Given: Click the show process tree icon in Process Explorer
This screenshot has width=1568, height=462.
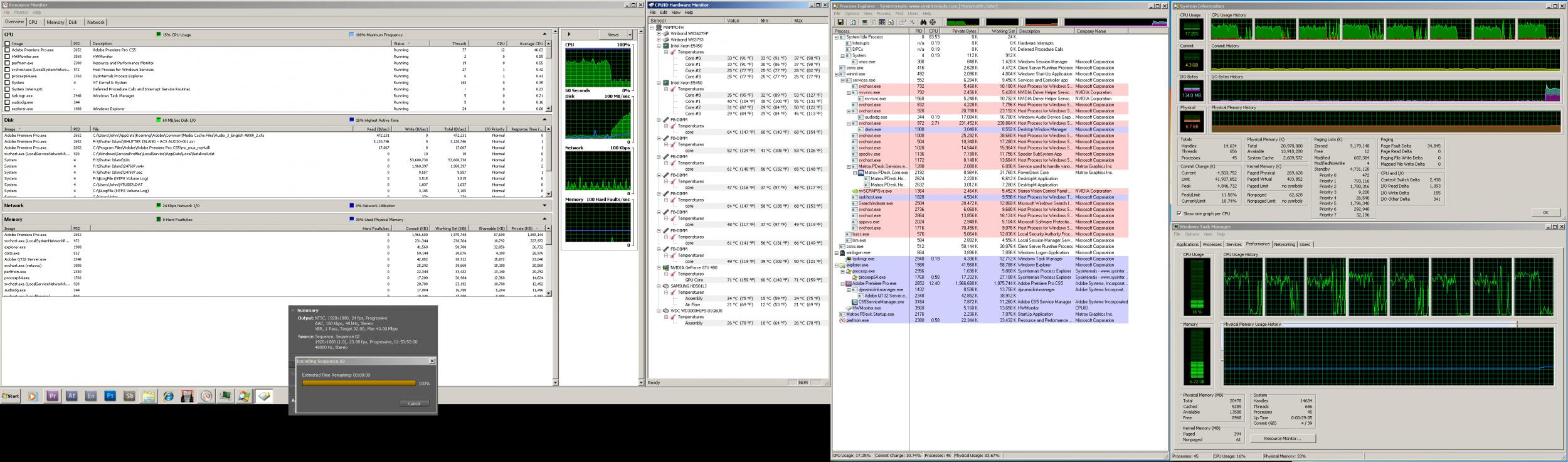Looking at the screenshot, I should (873, 22).
